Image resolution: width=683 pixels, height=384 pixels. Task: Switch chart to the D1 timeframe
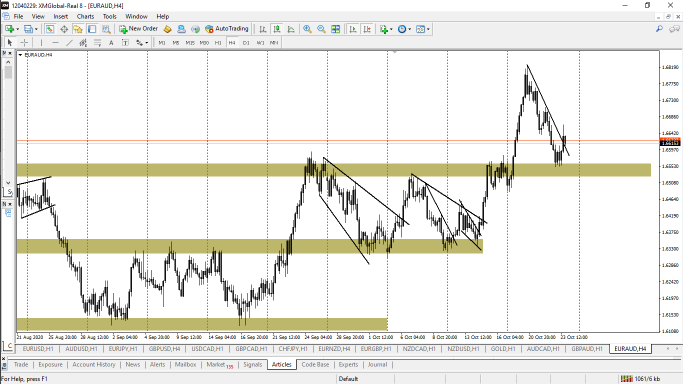point(246,43)
